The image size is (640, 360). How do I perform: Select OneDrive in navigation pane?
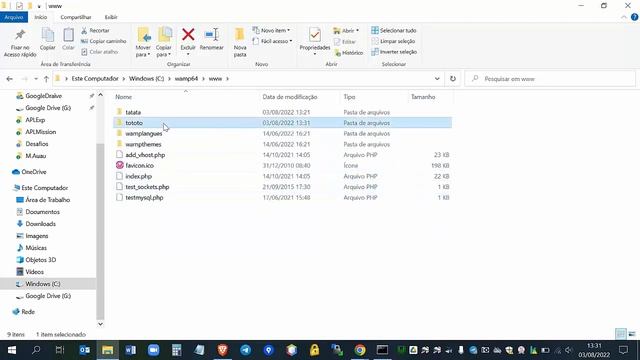(x=33, y=172)
